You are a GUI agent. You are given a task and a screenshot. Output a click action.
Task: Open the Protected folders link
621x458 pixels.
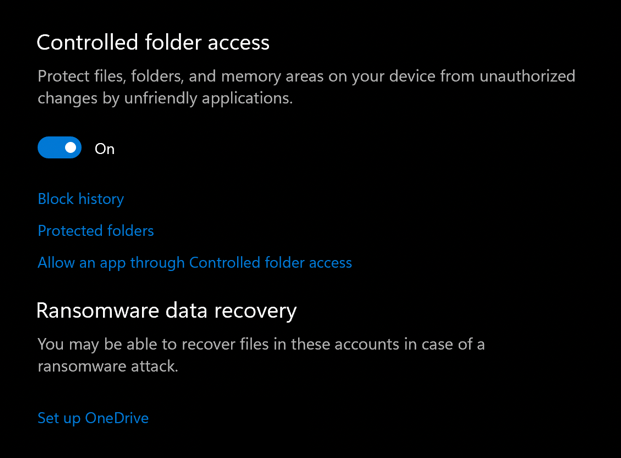point(96,231)
